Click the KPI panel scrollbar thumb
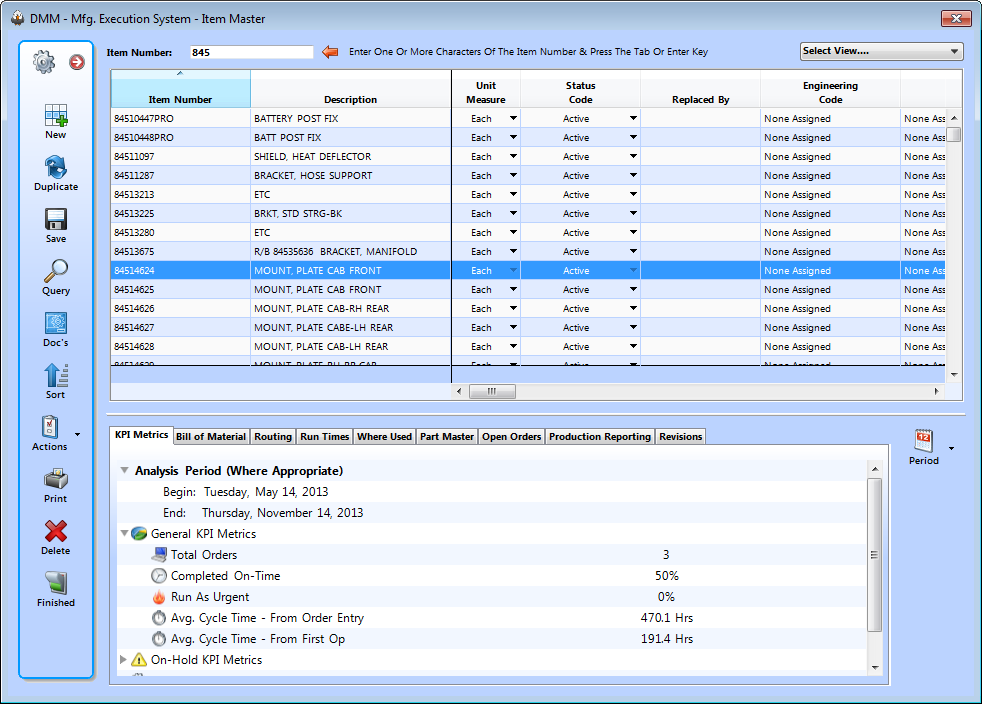This screenshot has width=982, height=704. tap(875, 555)
